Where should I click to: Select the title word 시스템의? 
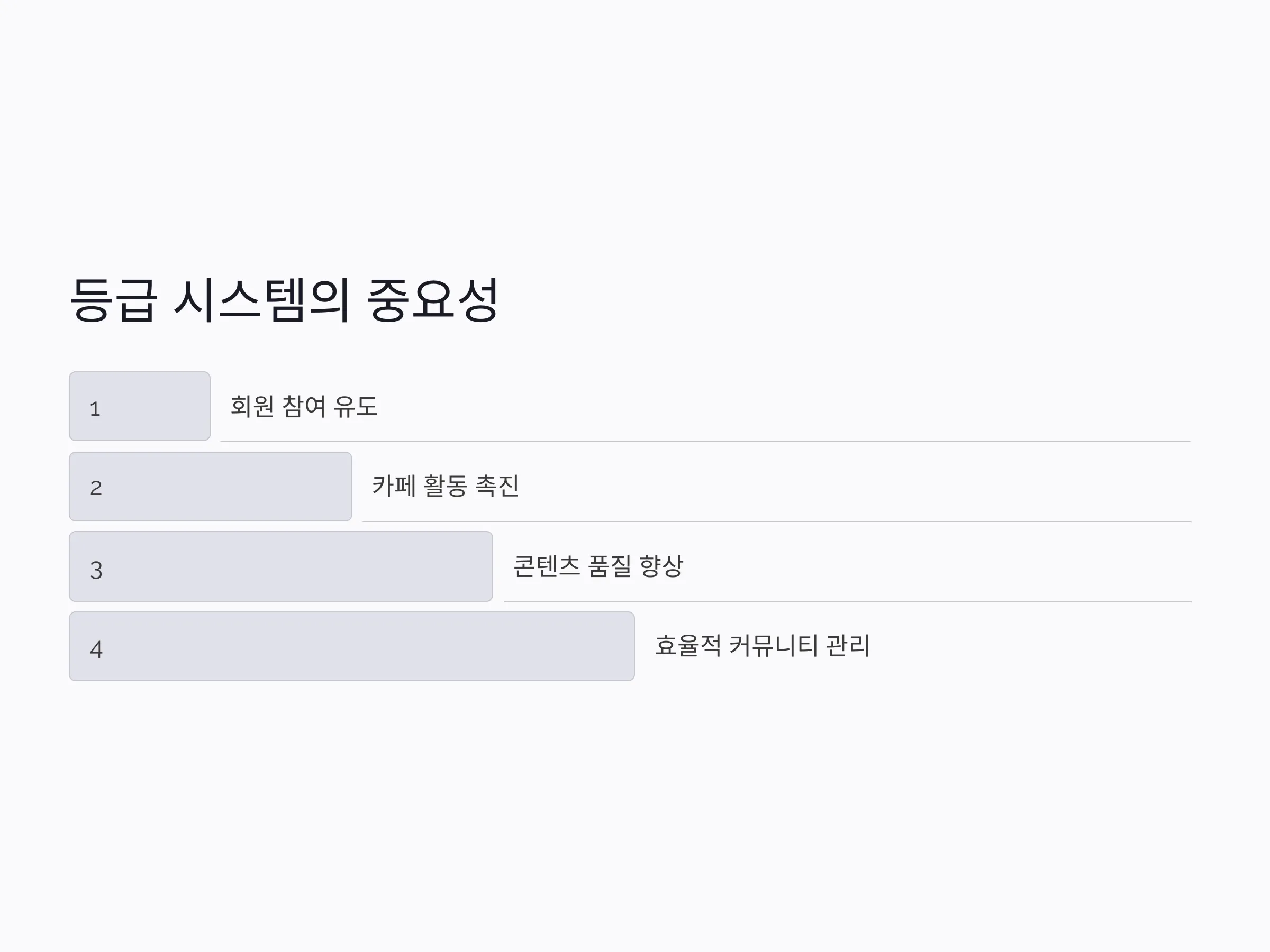[x=262, y=299]
